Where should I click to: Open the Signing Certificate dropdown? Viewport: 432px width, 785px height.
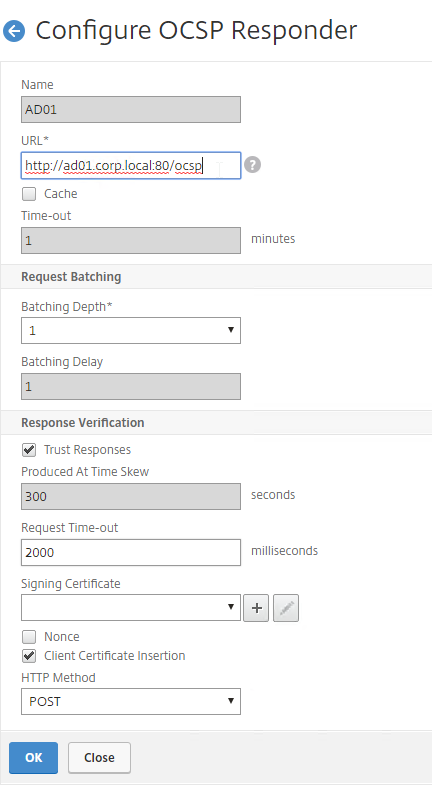pos(131,607)
